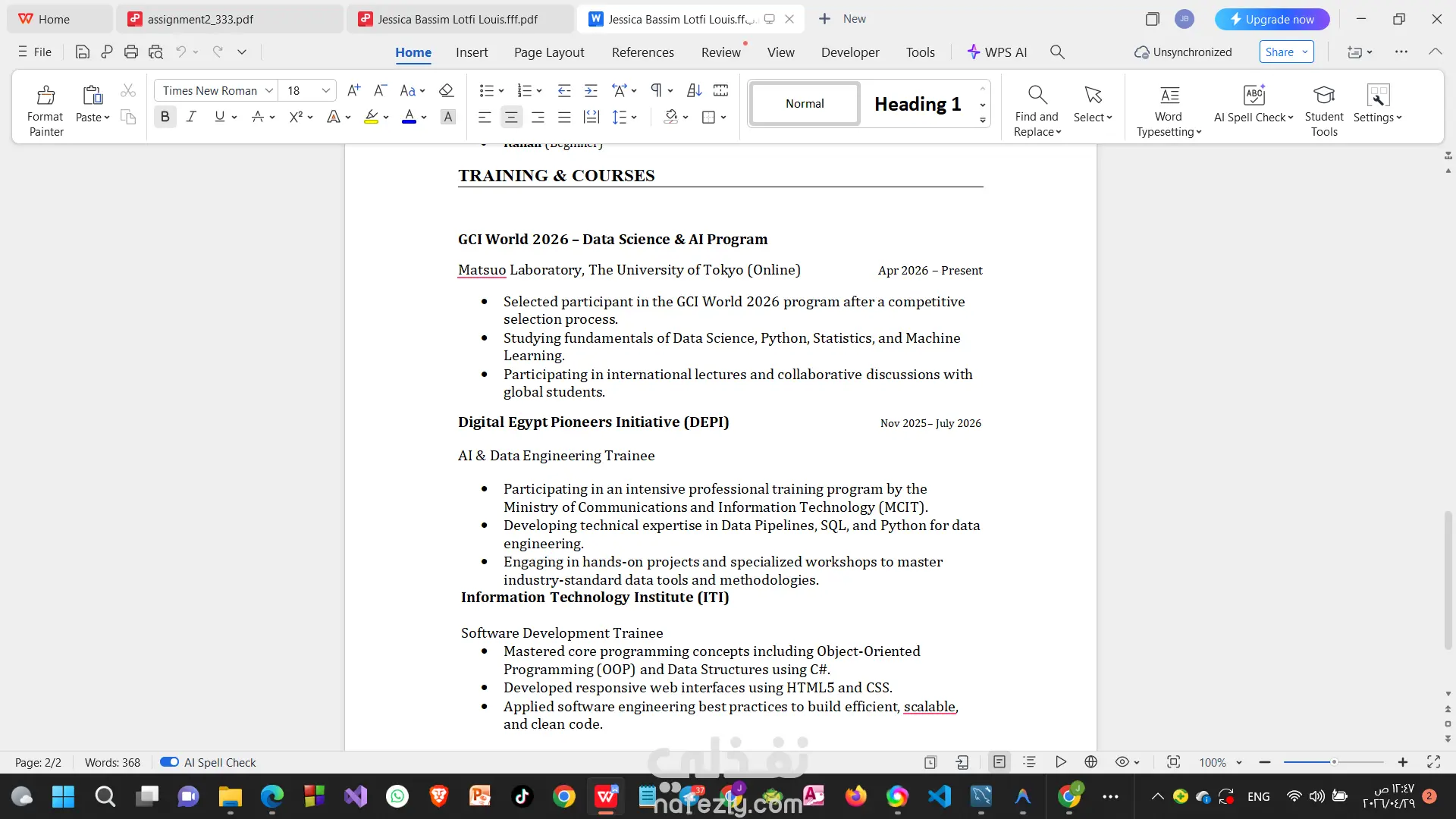This screenshot has height=819, width=1456.
Task: Click the Format Painter tool
Action: (45, 110)
